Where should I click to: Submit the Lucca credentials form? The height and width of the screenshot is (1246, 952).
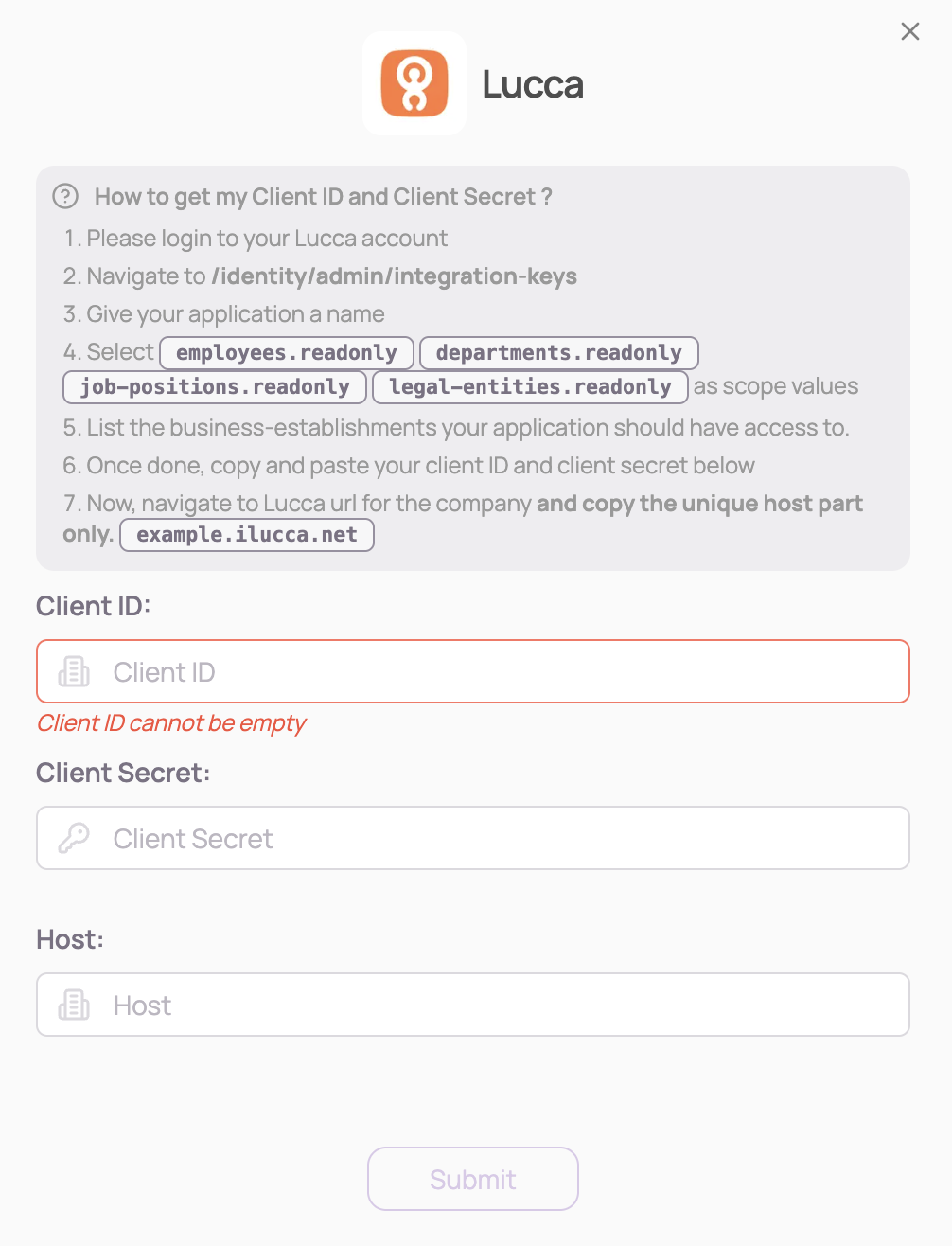point(473,1179)
